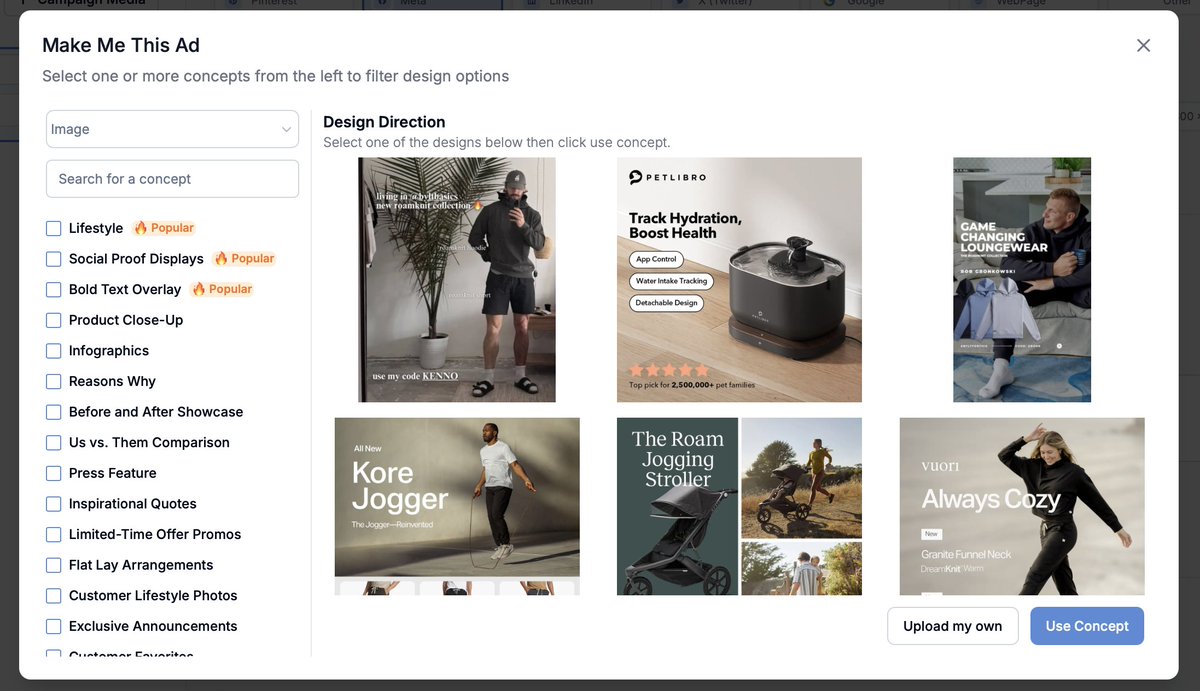
Task: Open the Image type dropdown
Action: pyautogui.click(x=172, y=129)
